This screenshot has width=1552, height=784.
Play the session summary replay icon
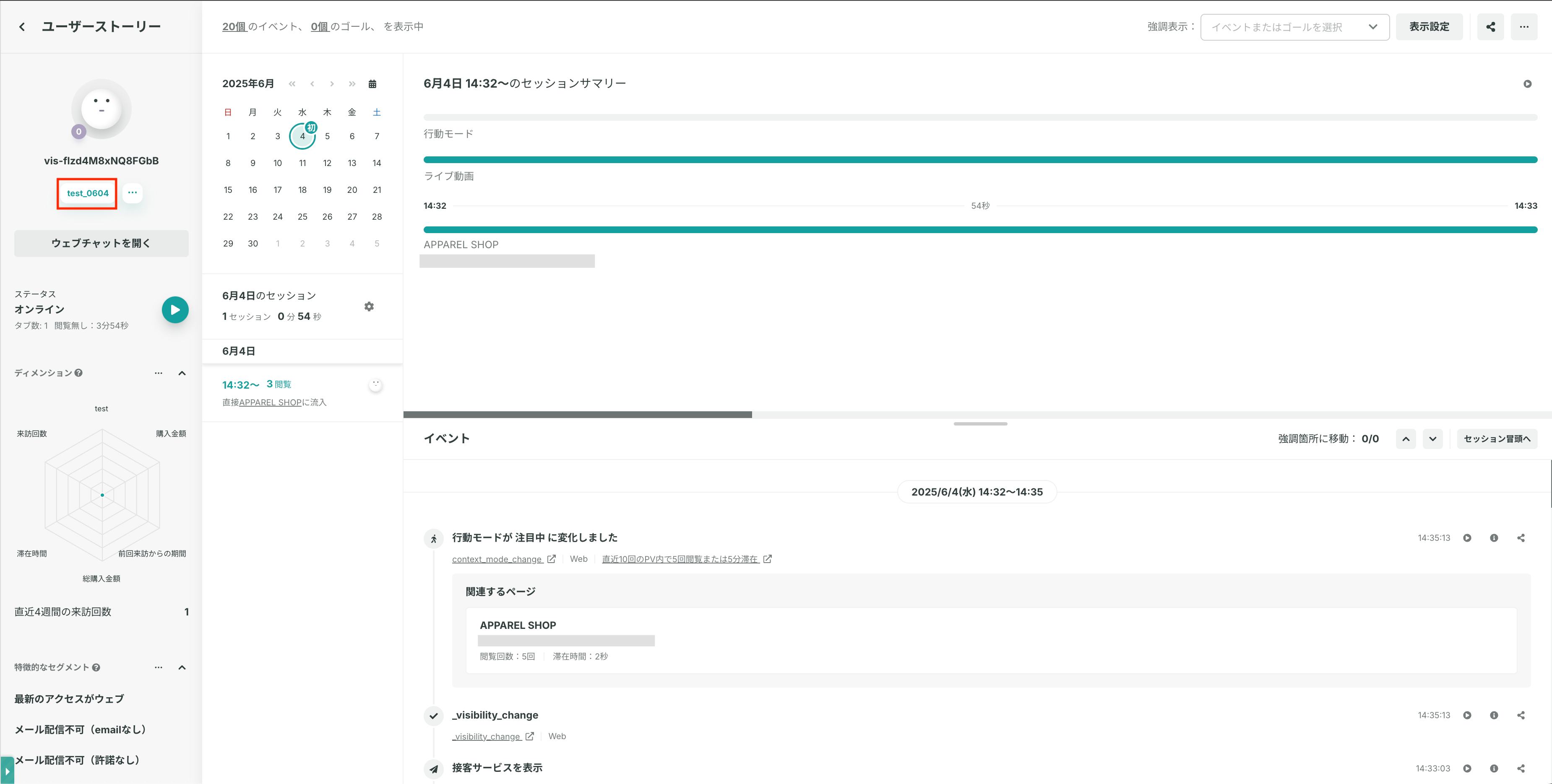(x=1527, y=84)
